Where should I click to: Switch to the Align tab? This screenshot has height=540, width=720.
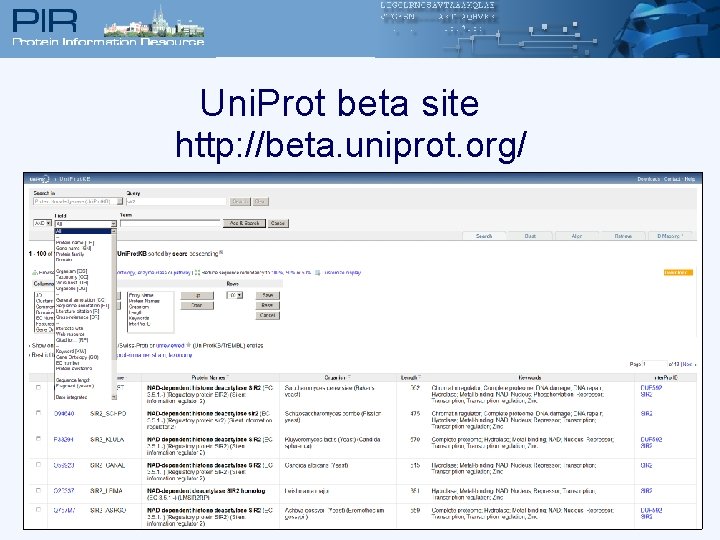click(x=577, y=236)
